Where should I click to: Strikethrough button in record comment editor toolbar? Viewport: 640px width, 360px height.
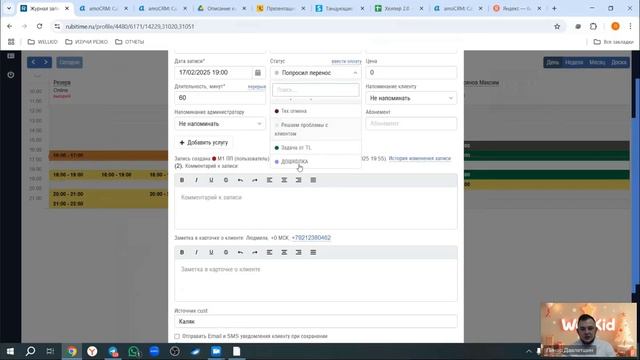(x=226, y=180)
